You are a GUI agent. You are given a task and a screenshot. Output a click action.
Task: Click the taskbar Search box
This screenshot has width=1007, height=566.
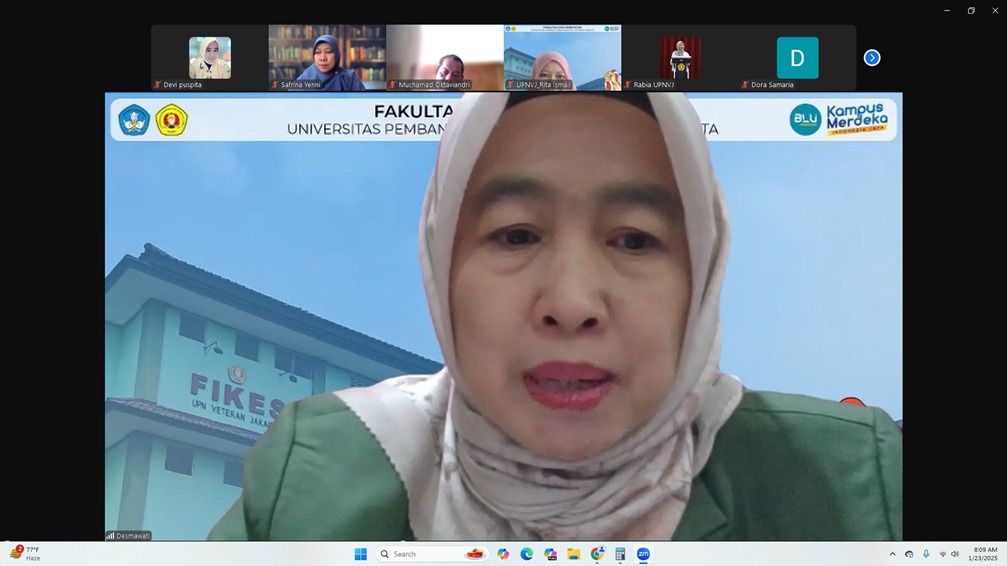pos(420,554)
